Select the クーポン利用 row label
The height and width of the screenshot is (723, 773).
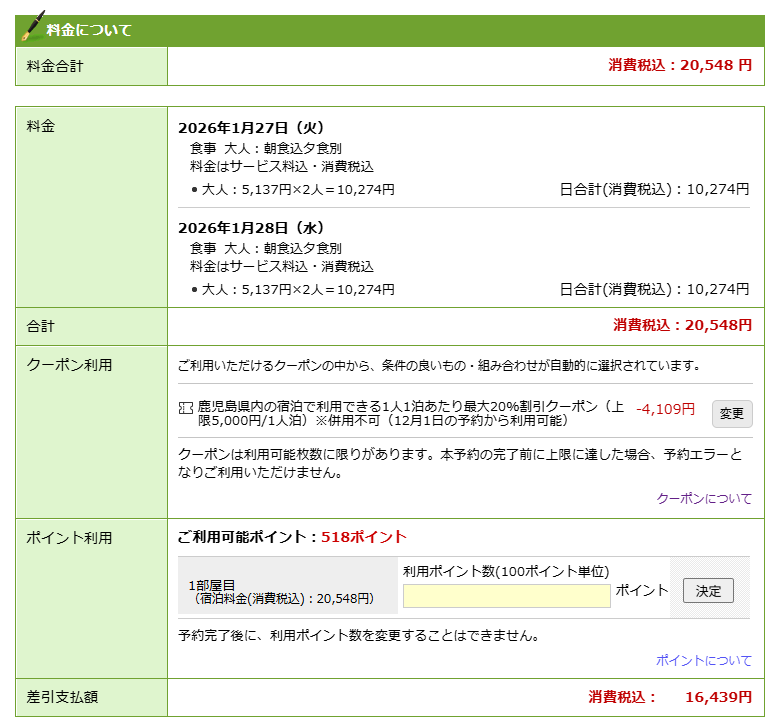point(69,364)
